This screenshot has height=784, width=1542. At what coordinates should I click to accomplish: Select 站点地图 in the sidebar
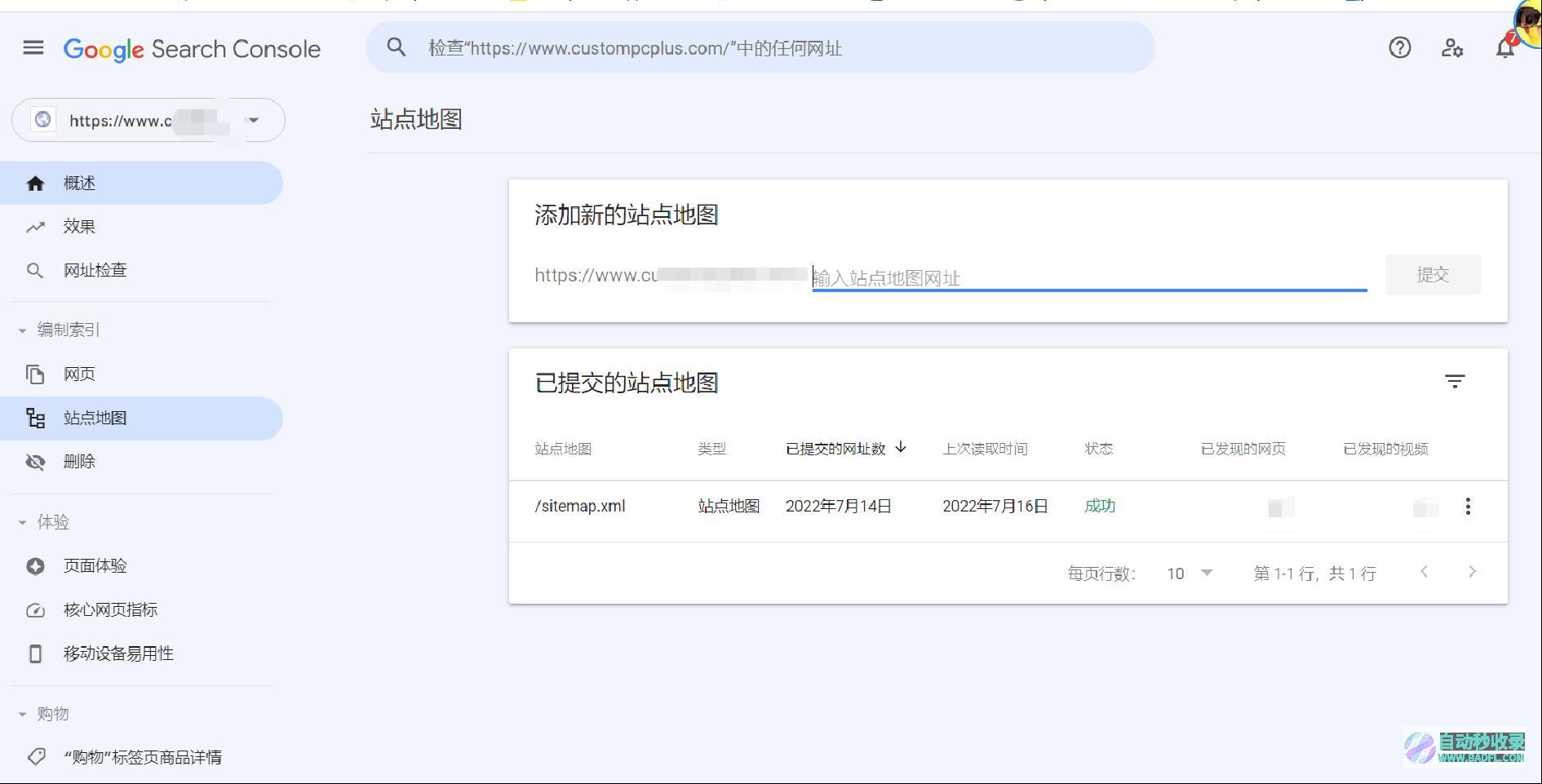point(141,419)
